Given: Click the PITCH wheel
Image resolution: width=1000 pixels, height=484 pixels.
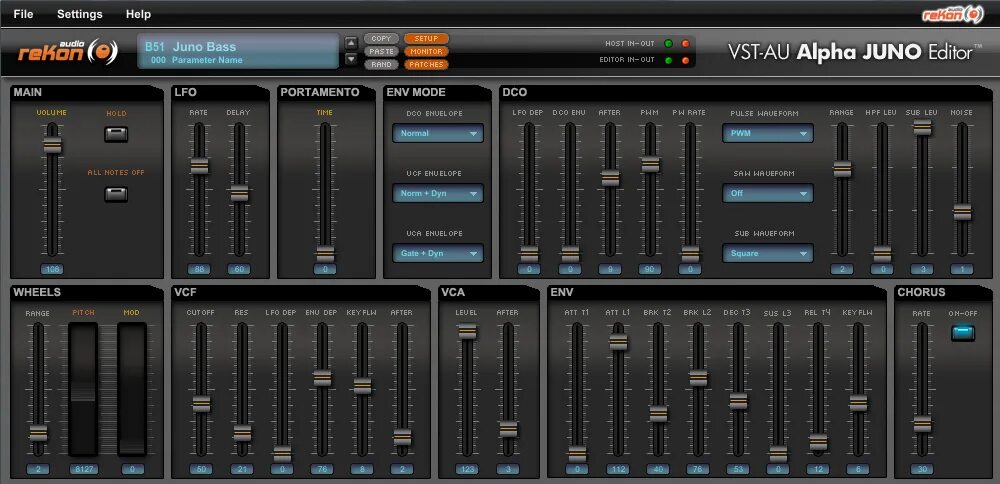Looking at the screenshot, I should 84,389.
